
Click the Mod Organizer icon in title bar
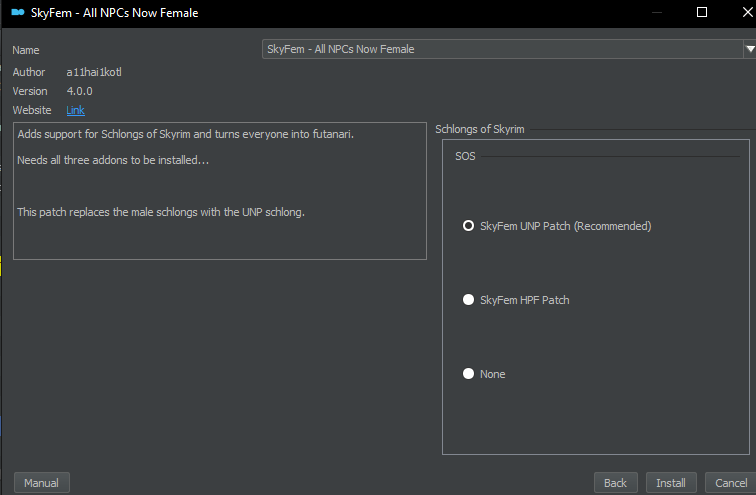[18, 13]
